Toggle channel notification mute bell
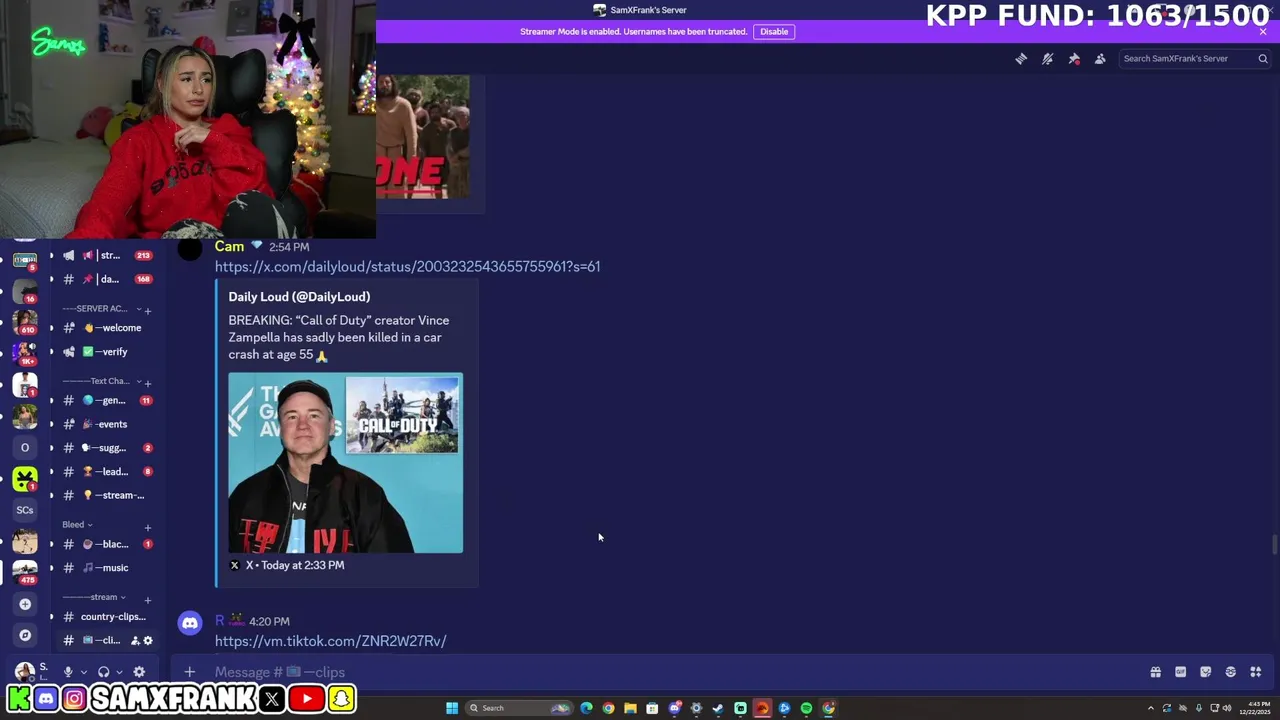The height and width of the screenshot is (720, 1280). [x=1047, y=59]
